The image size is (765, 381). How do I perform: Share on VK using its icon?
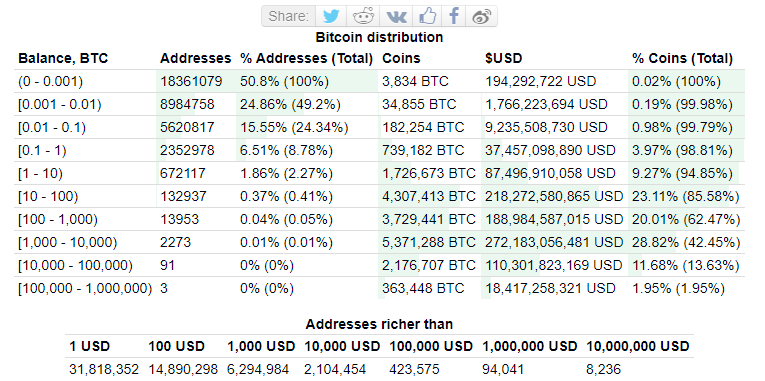(396, 16)
